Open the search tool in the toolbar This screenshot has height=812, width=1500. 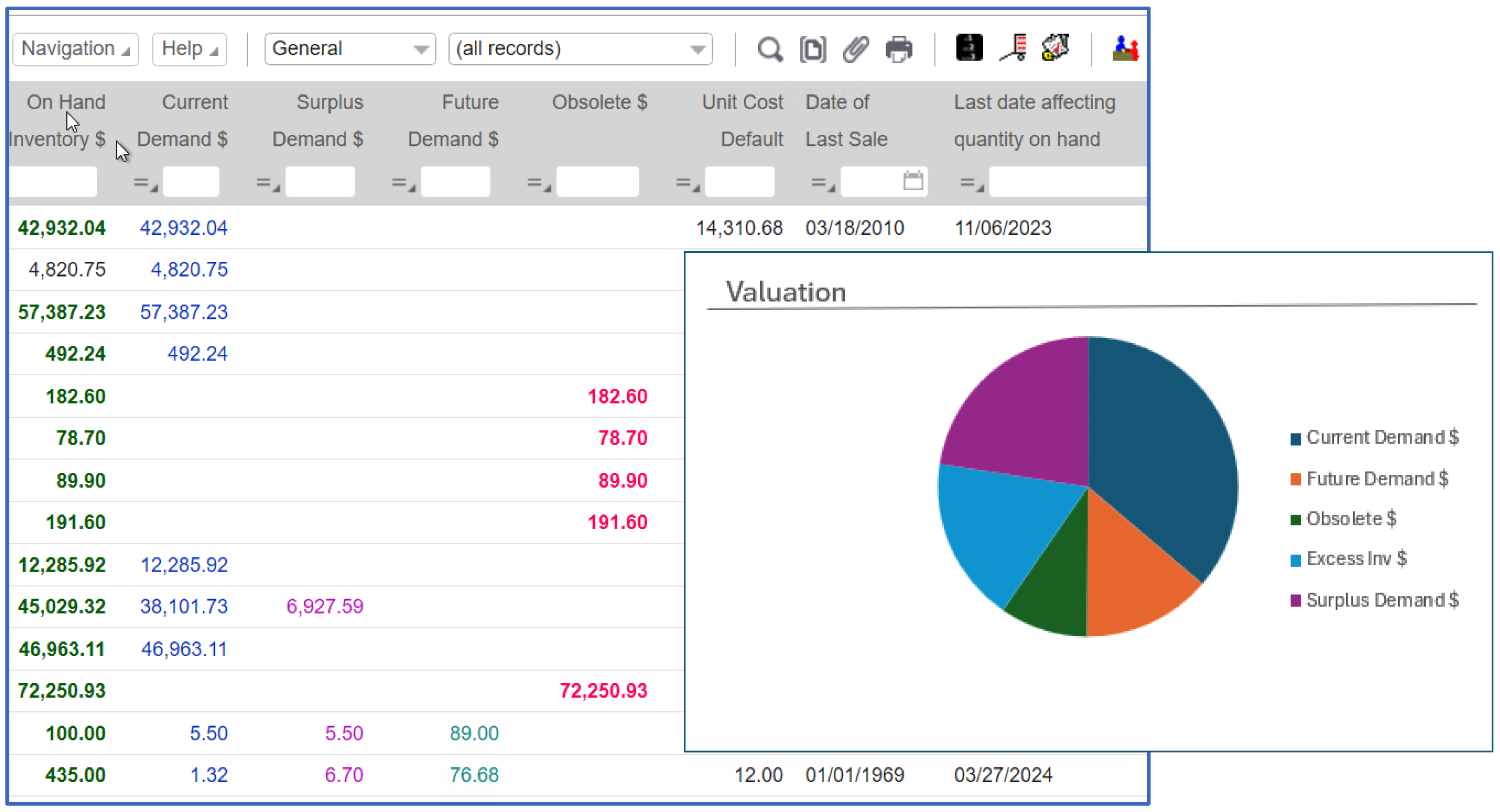coord(770,49)
